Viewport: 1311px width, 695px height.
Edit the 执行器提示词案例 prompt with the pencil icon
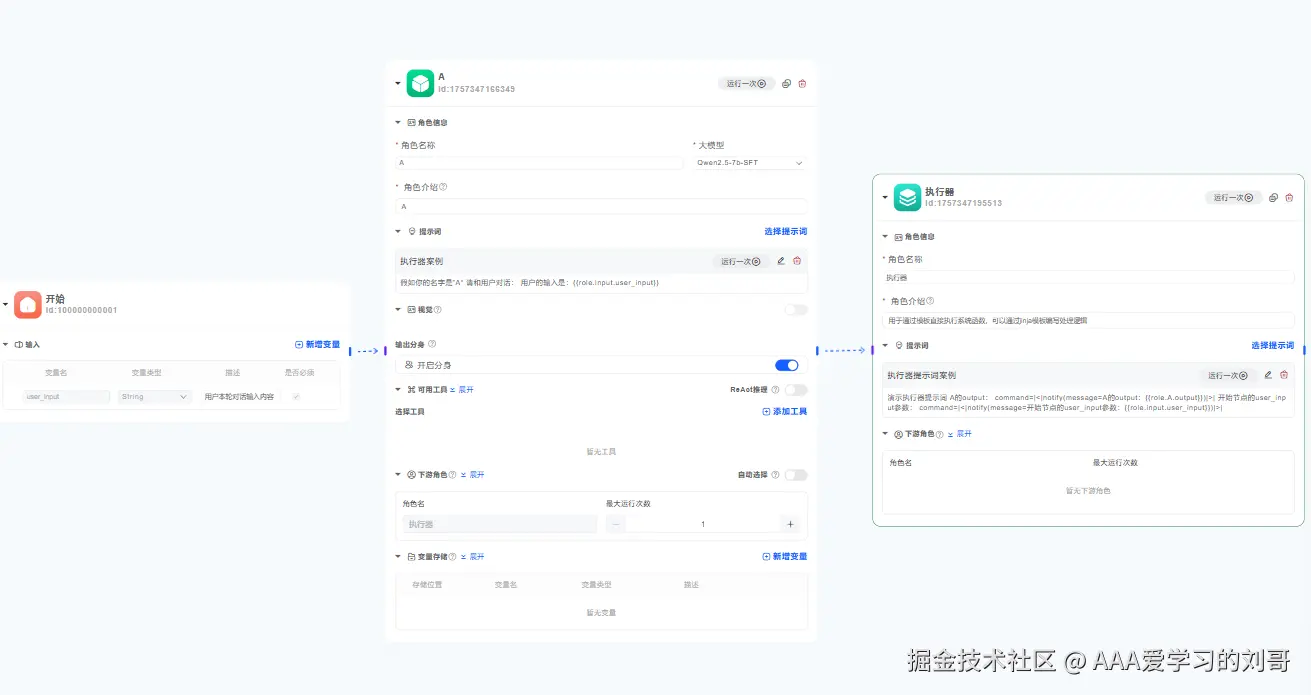[1268, 375]
